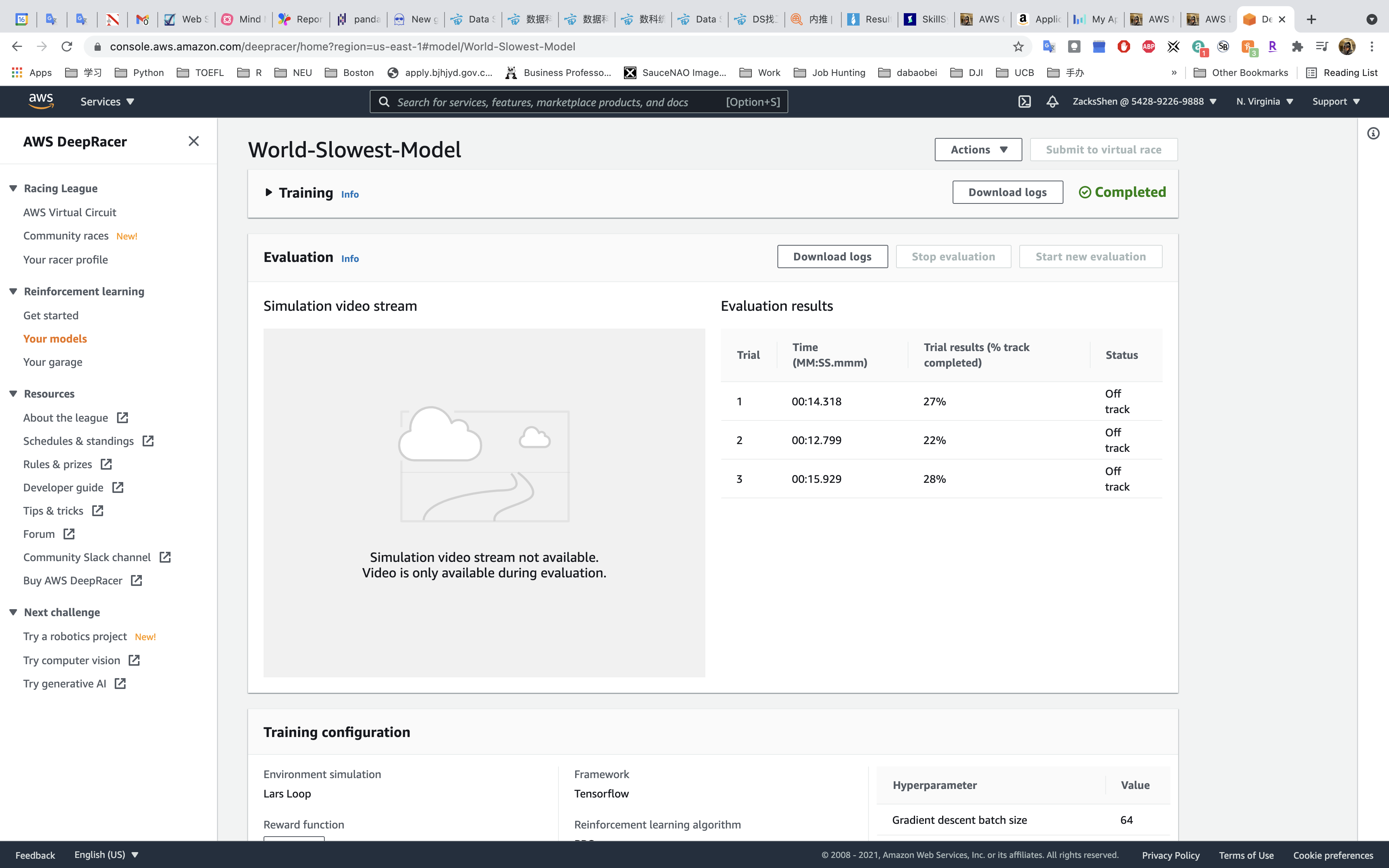The width and height of the screenshot is (1389, 868).
Task: Collapse the Reinforcement learning sidebar group
Action: tap(13, 292)
